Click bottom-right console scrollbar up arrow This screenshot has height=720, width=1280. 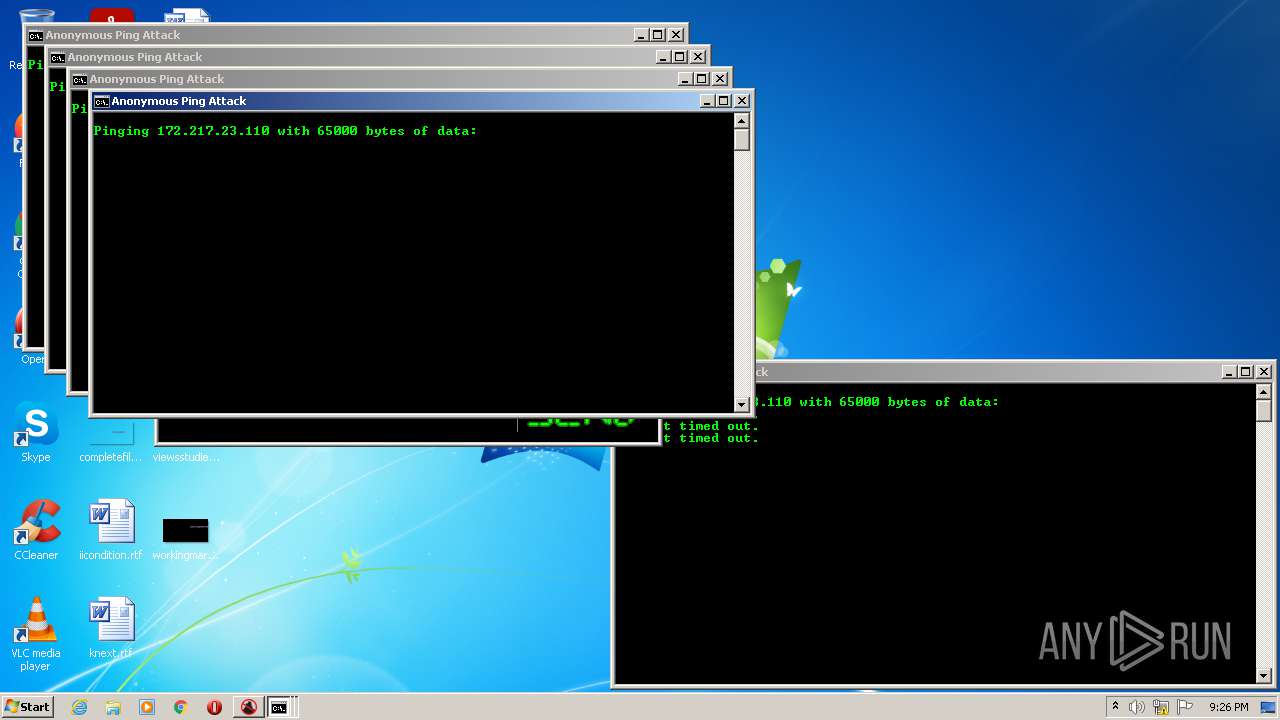[1264, 391]
